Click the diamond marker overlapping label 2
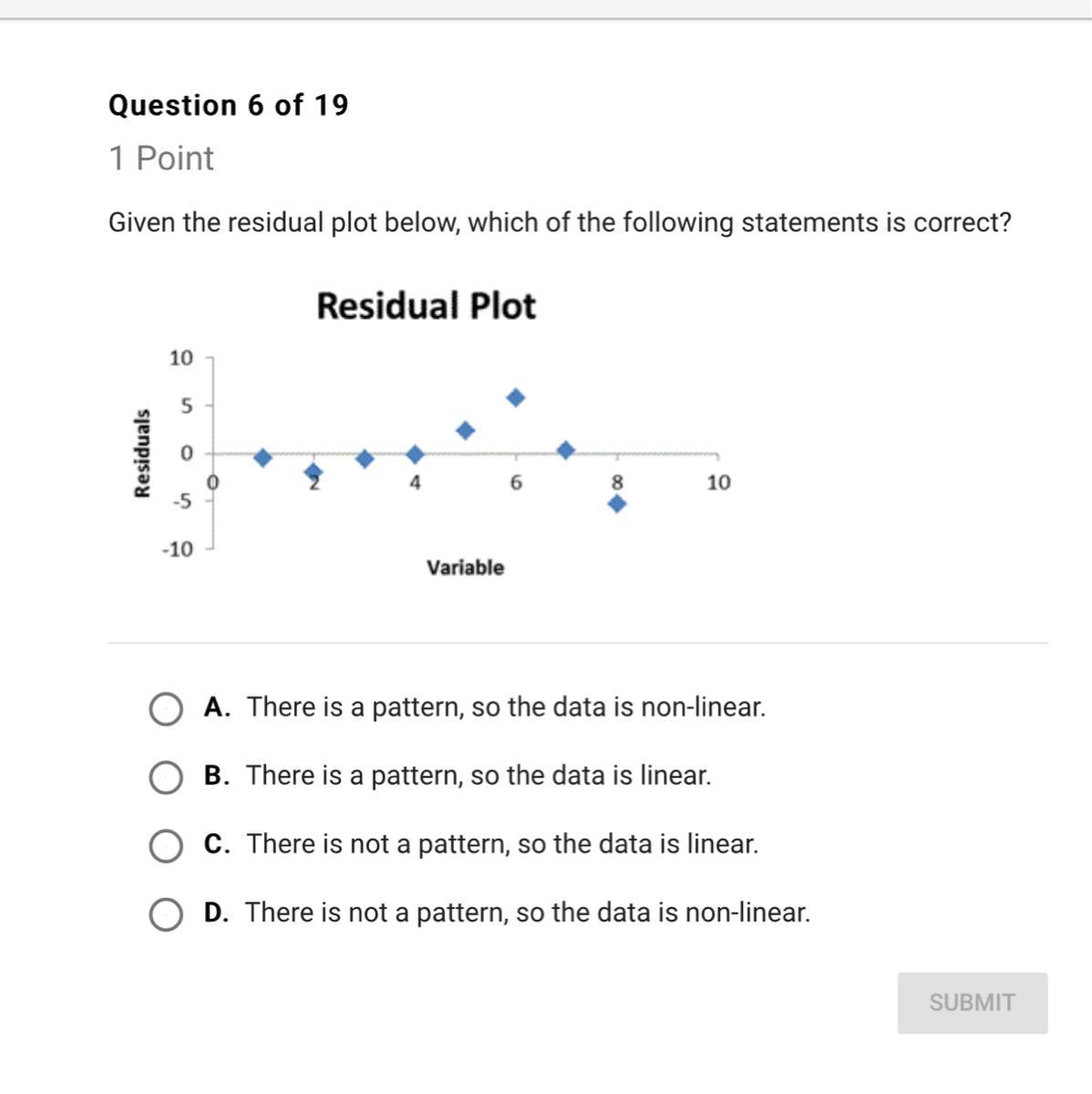The height and width of the screenshot is (1094, 1092). tap(314, 471)
